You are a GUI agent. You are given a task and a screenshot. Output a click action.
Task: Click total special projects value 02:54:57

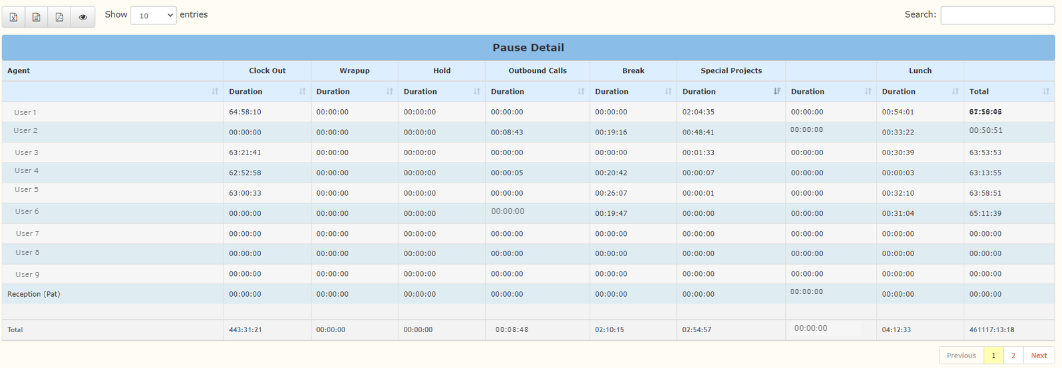pos(697,330)
